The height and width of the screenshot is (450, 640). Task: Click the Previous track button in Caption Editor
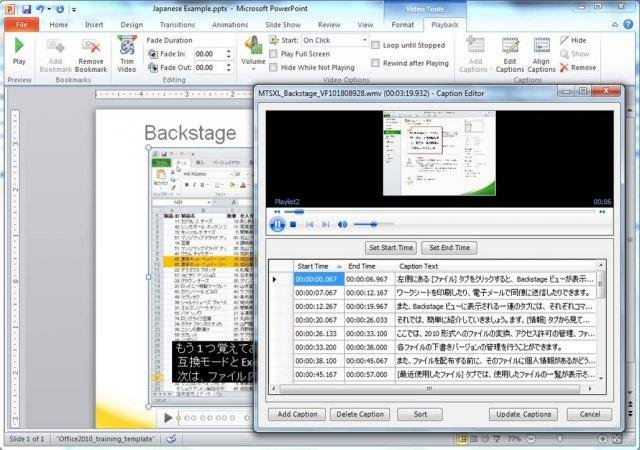310,224
